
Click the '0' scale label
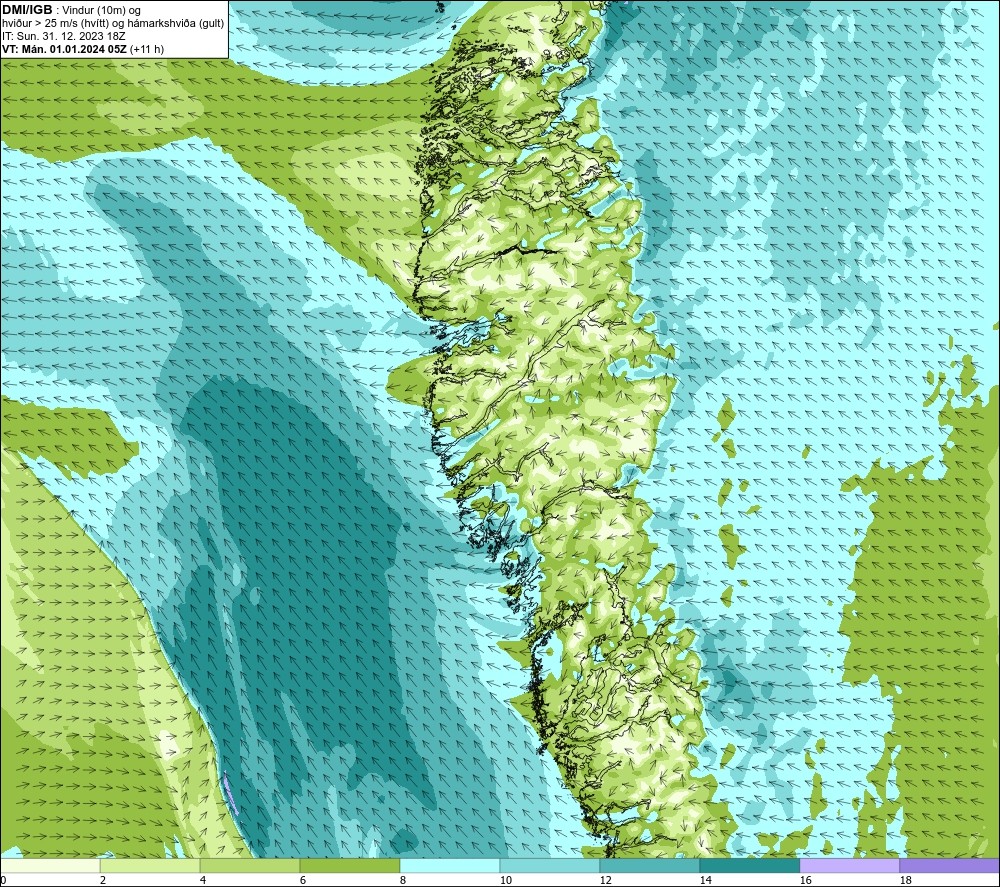coord(3,881)
